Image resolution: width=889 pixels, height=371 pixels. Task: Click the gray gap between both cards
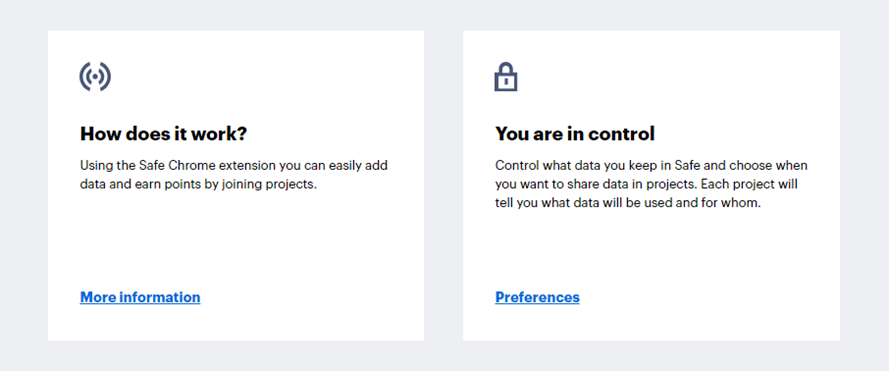(x=443, y=186)
